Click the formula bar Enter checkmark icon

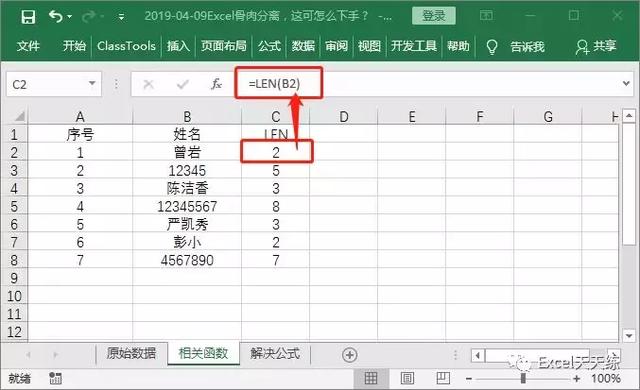coord(182,84)
